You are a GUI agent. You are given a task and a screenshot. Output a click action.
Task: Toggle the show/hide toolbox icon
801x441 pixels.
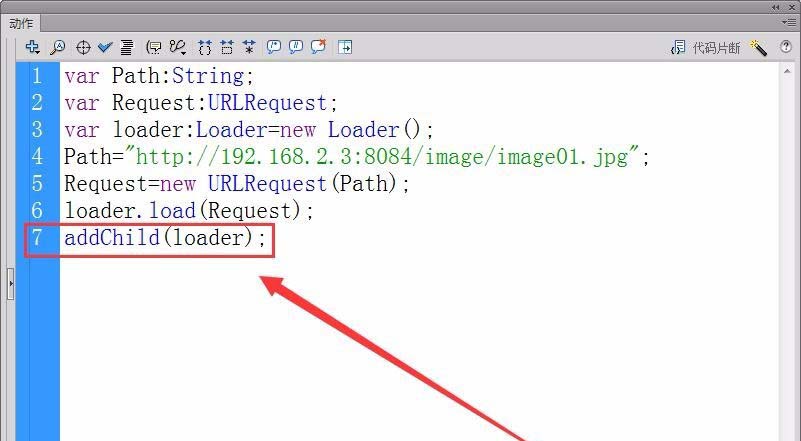[x=345, y=48]
